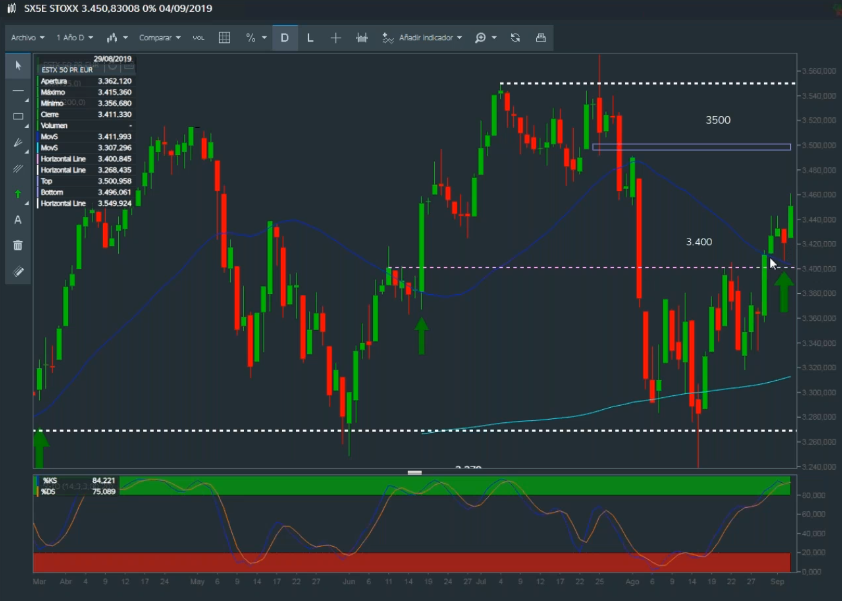842x601 pixels.
Task: Select the text annotation A tool
Action: (18, 220)
